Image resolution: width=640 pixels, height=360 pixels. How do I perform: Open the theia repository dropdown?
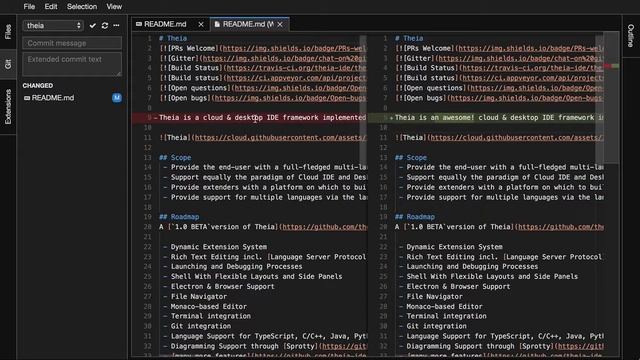[53, 25]
